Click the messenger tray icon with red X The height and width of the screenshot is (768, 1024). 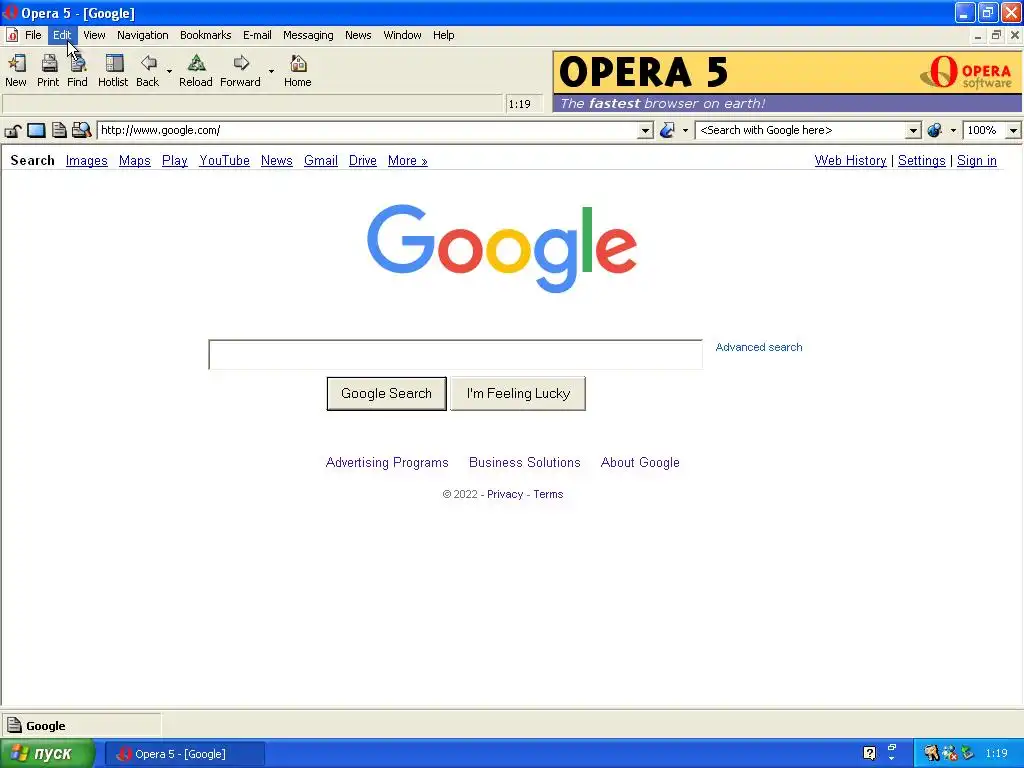[x=950, y=753]
